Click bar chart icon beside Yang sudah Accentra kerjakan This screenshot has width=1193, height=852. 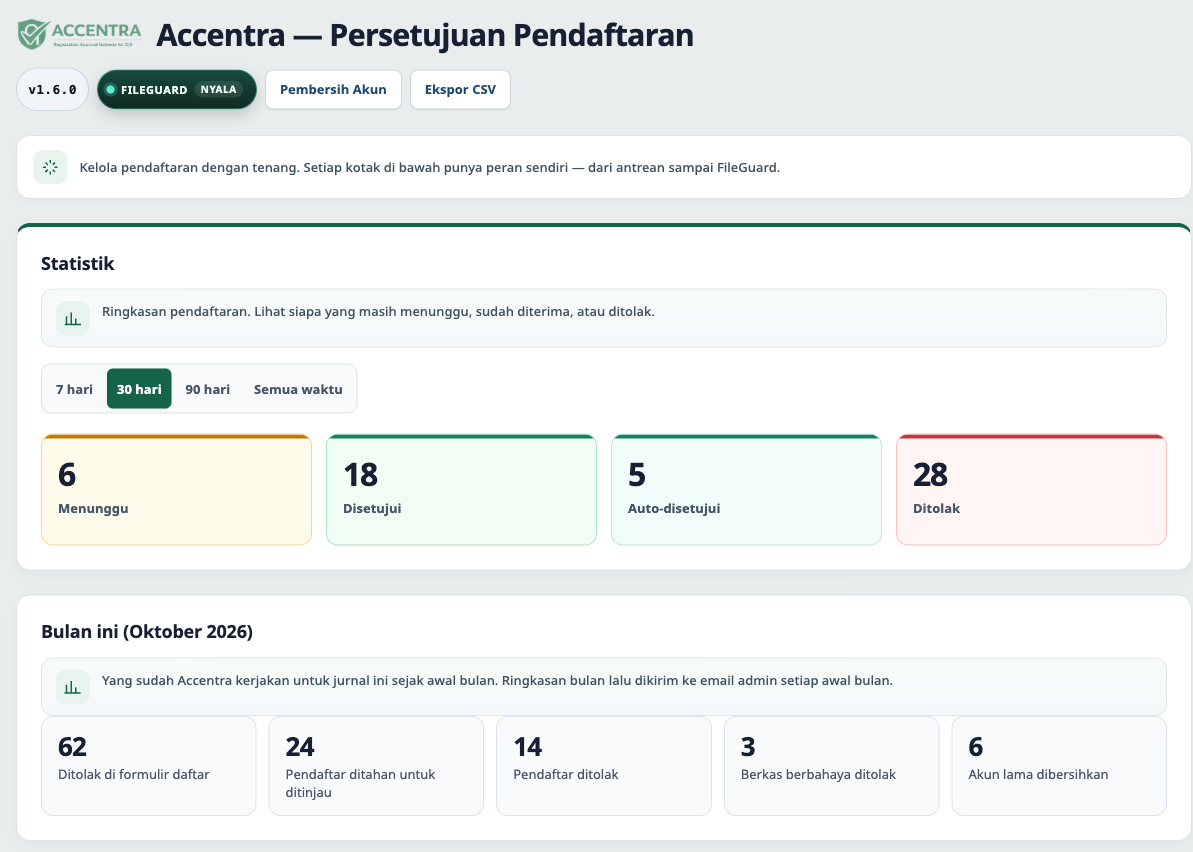click(x=73, y=687)
